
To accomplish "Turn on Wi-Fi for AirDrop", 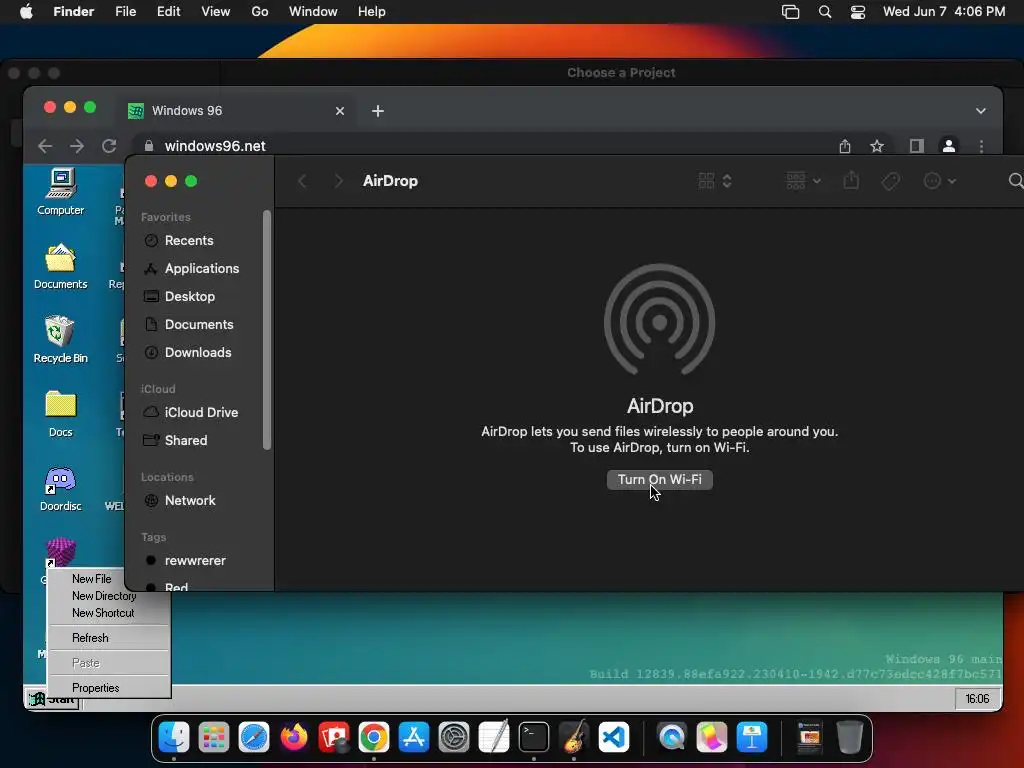I will point(660,479).
